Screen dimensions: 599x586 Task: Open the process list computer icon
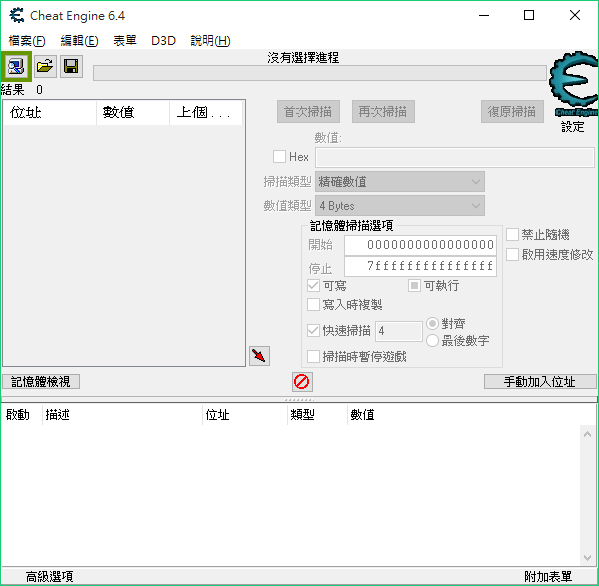point(16,66)
